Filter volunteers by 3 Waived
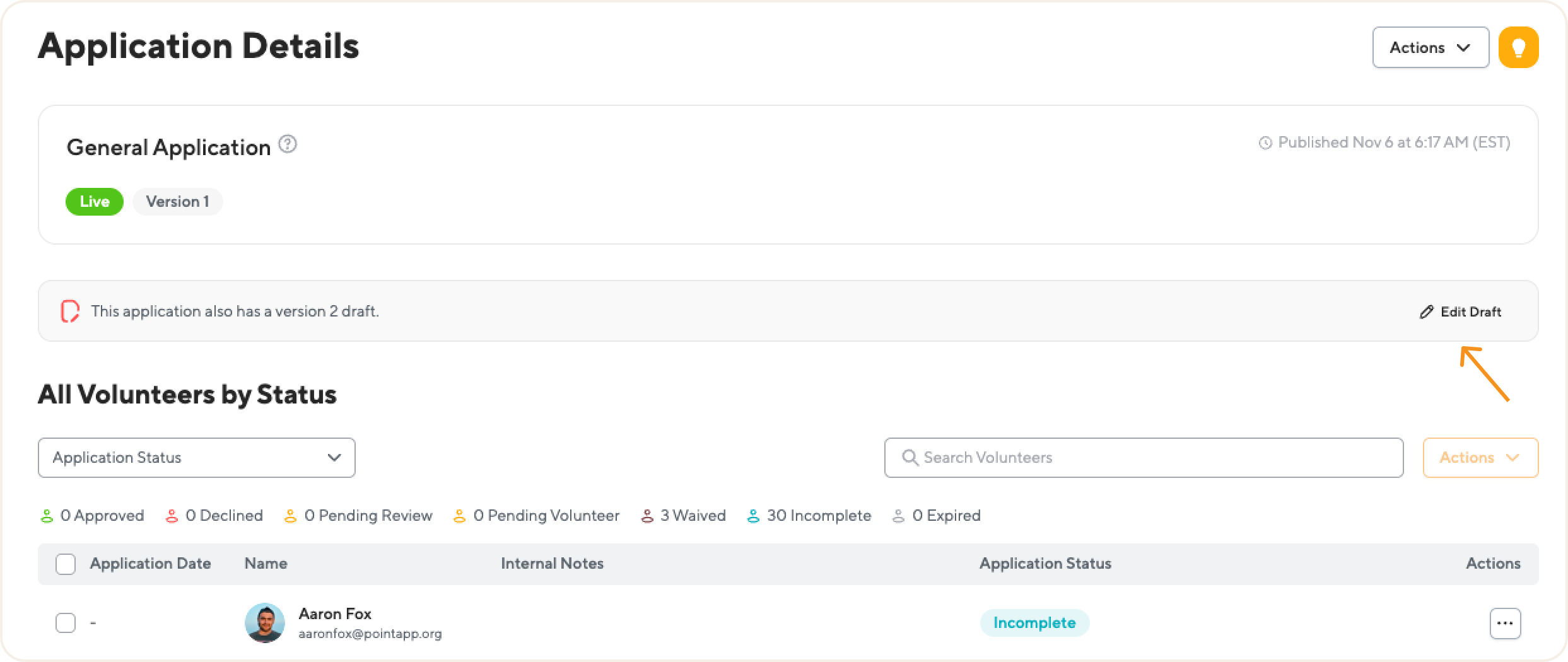 pos(684,516)
